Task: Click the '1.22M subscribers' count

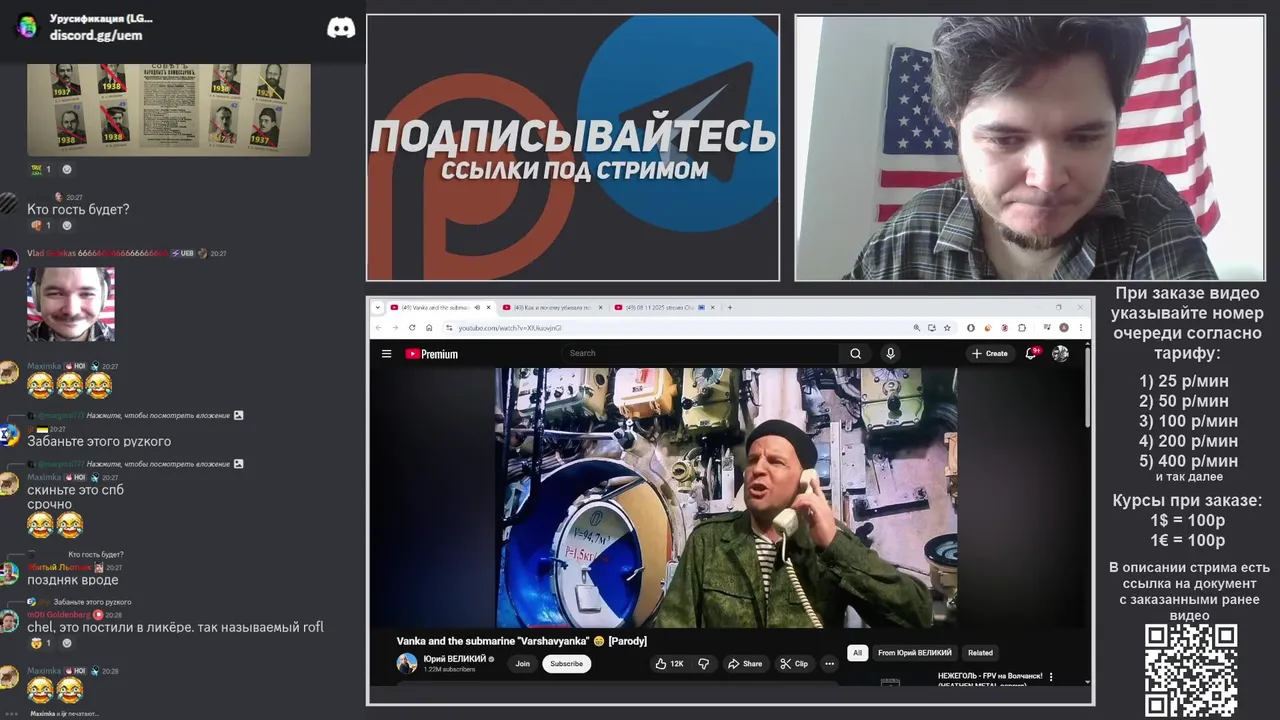Action: (449, 670)
